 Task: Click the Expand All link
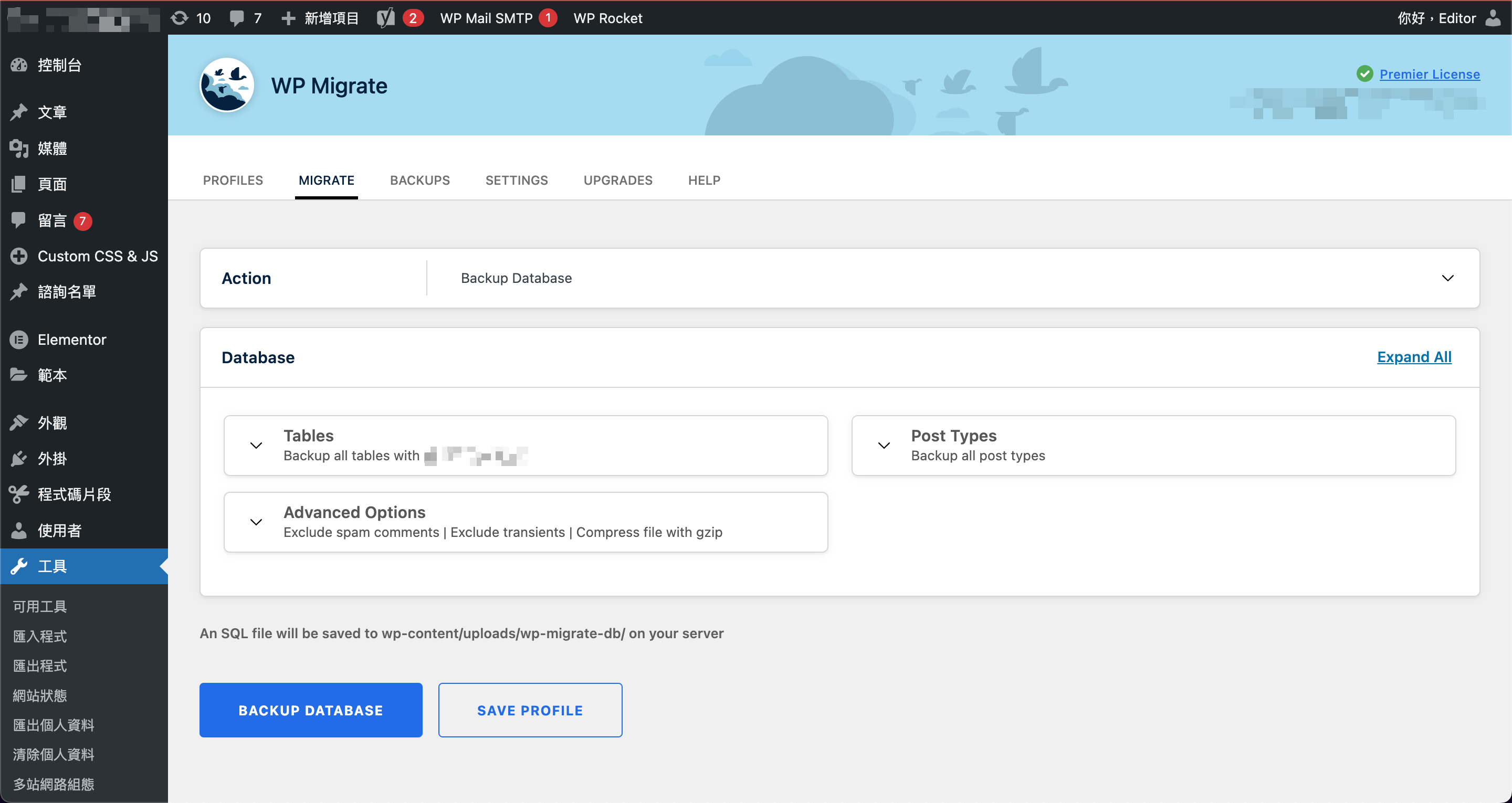click(1414, 357)
